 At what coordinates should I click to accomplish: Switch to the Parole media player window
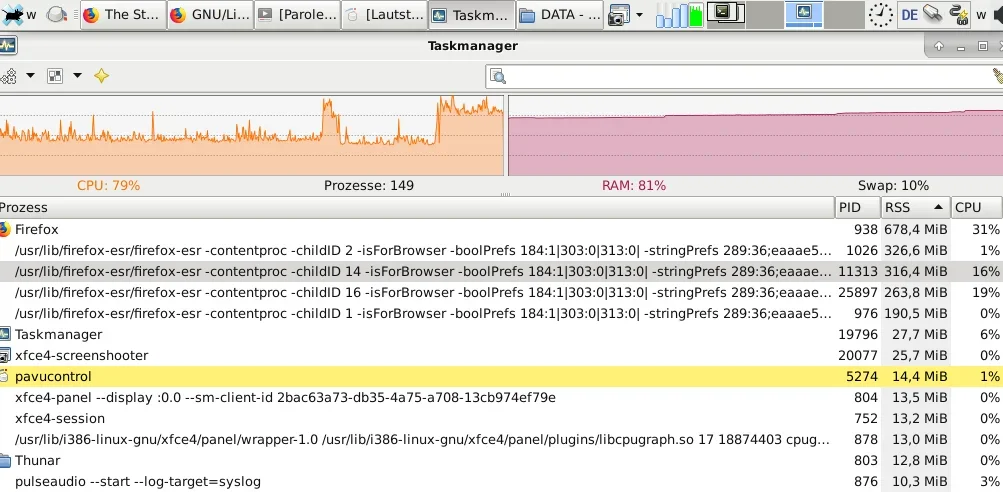[298, 15]
